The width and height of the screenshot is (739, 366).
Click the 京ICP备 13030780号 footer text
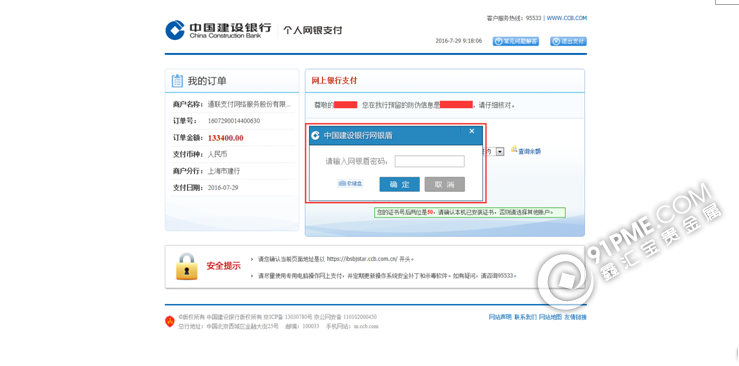pos(289,317)
